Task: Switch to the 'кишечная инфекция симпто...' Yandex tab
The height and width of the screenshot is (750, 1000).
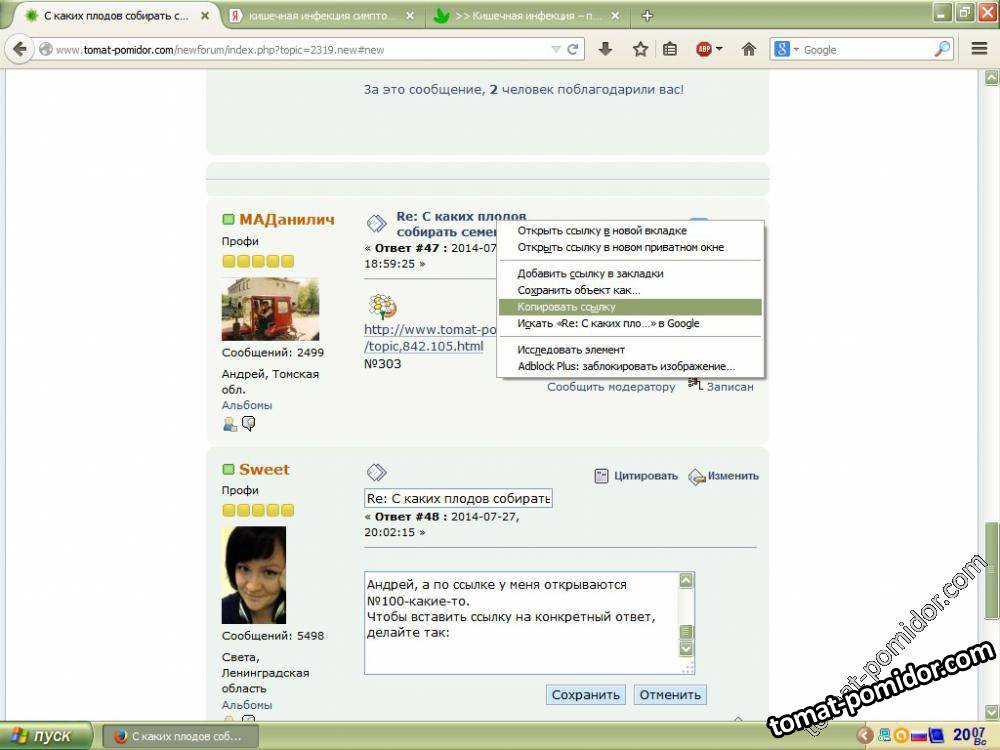Action: 320,16
